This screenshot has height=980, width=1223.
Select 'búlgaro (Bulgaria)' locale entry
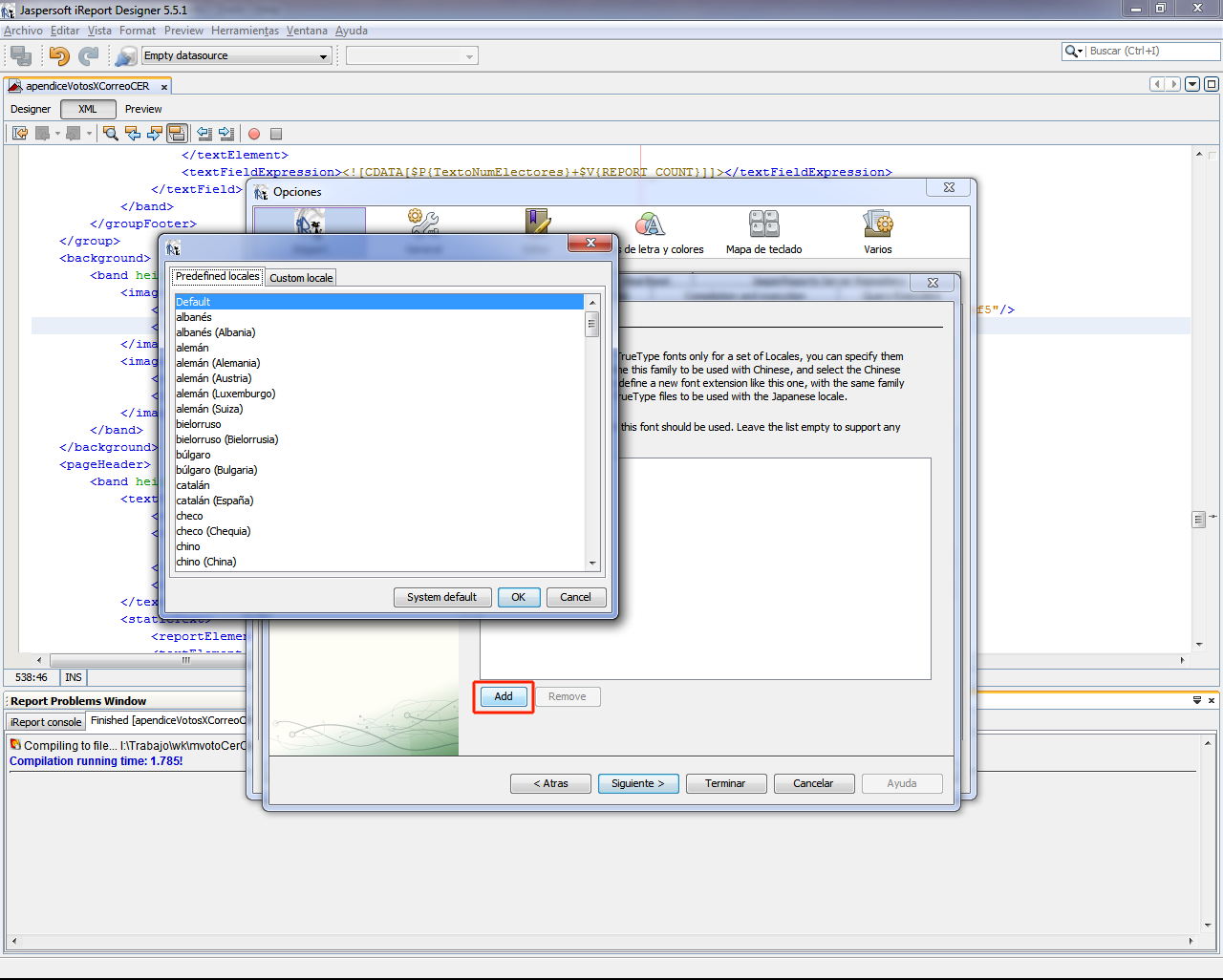coord(378,470)
